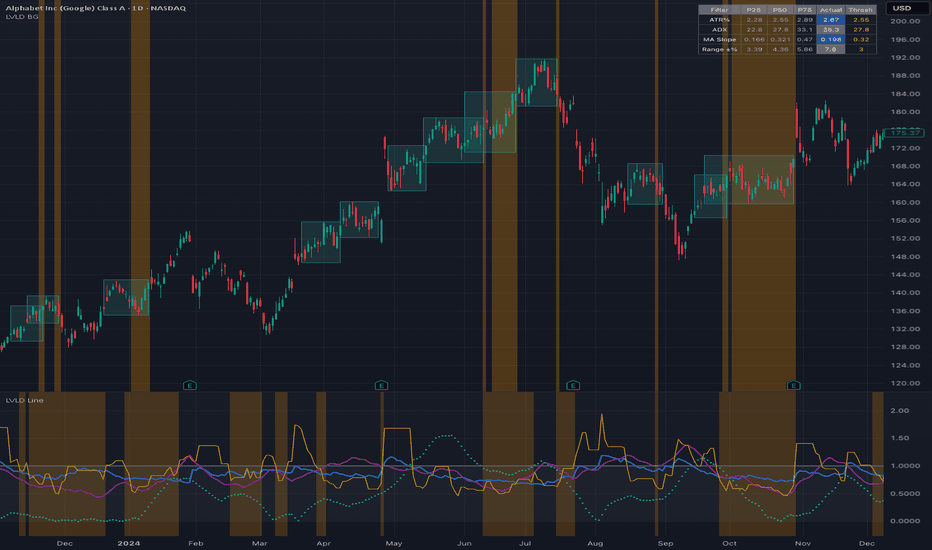Click the Actual column header
The image size is (932, 550).
pyautogui.click(x=831, y=10)
